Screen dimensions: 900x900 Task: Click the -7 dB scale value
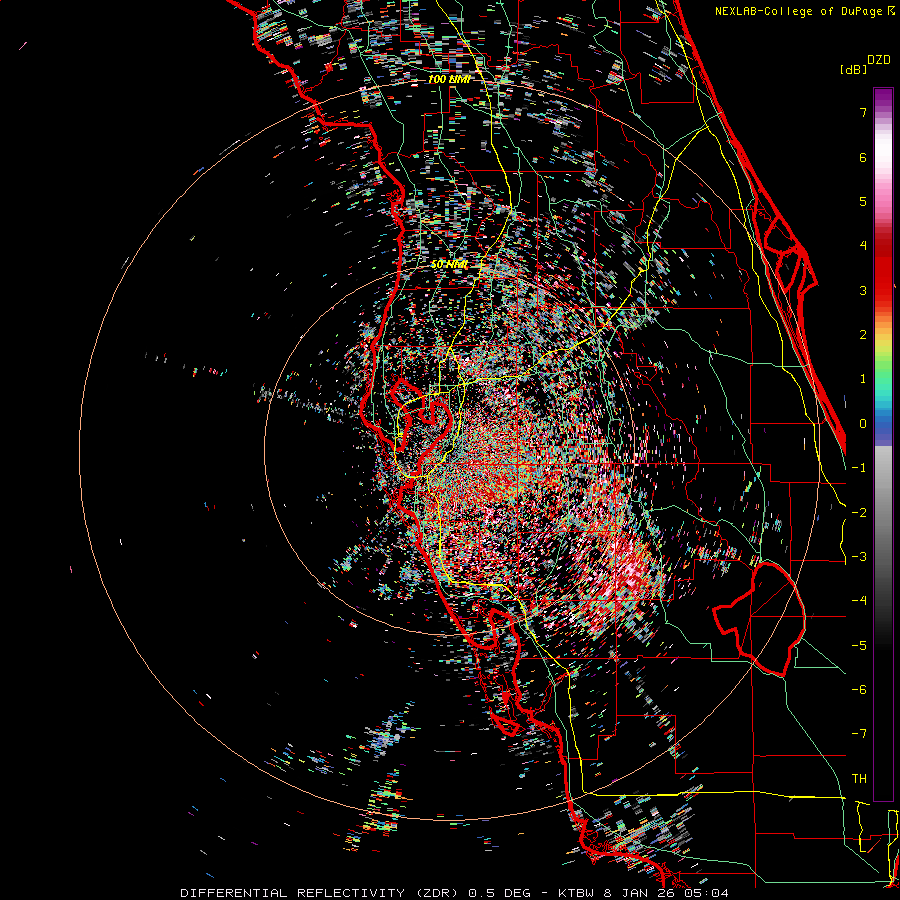click(x=859, y=734)
